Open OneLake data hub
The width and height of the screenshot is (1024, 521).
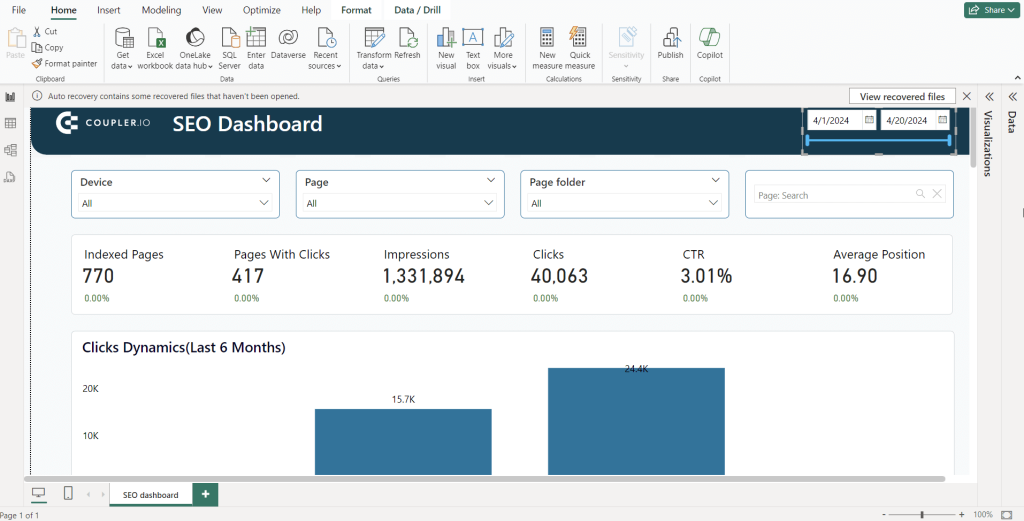click(195, 48)
